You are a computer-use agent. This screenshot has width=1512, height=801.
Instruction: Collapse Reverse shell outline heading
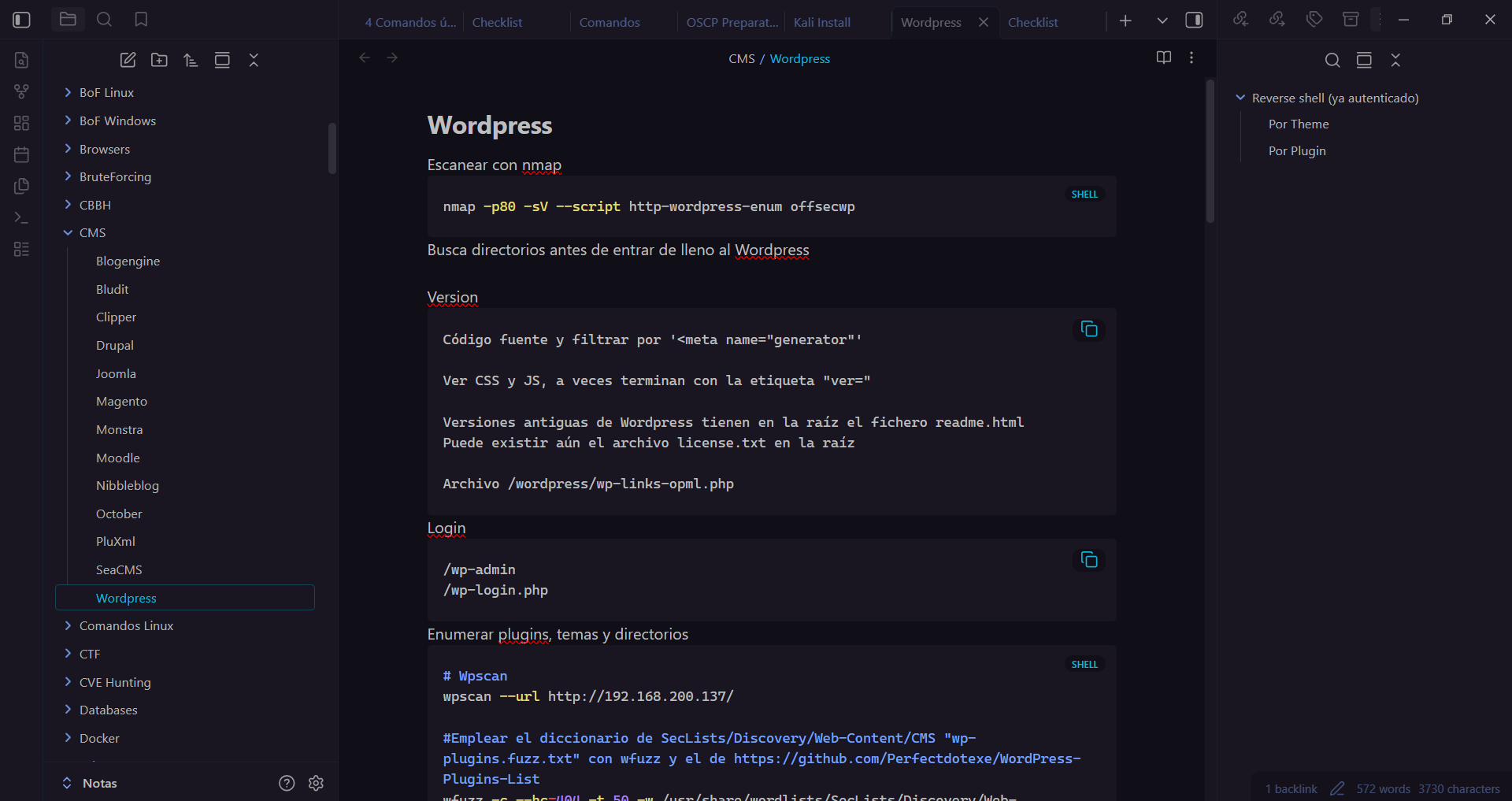pyautogui.click(x=1240, y=98)
